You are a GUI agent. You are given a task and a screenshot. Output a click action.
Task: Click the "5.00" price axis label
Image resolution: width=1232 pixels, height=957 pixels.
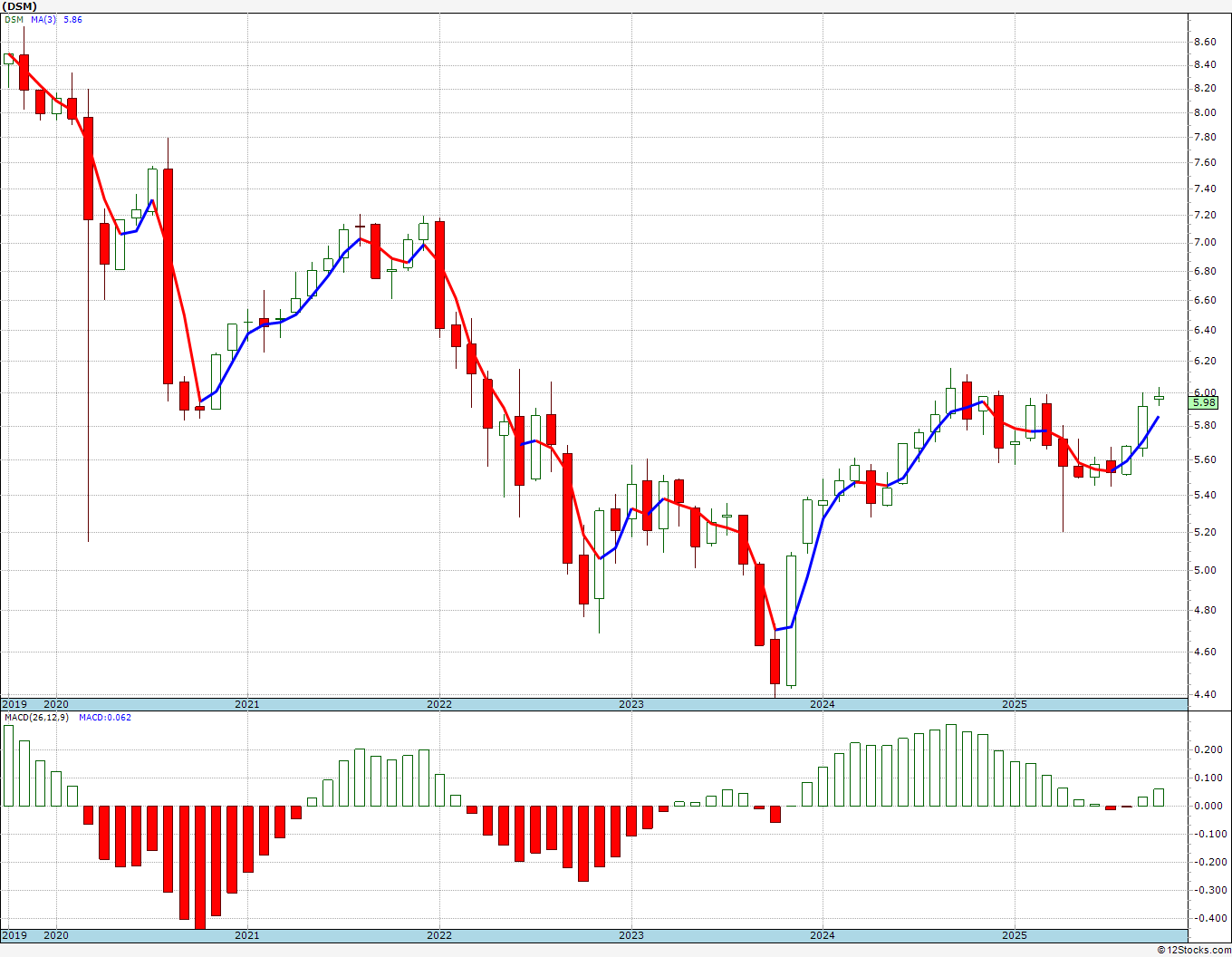pyautogui.click(x=1205, y=570)
